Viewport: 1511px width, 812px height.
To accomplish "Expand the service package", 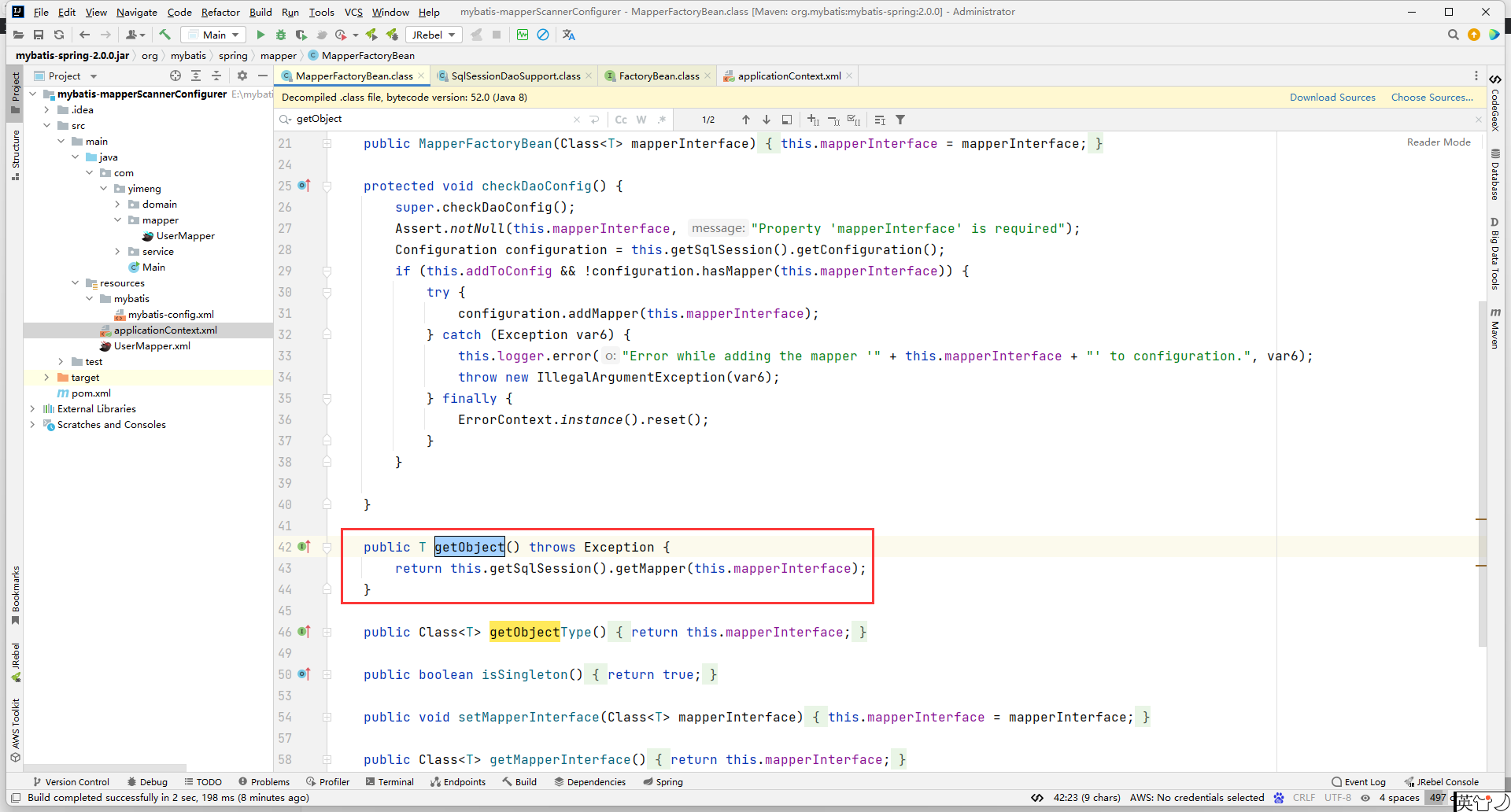I will (118, 252).
